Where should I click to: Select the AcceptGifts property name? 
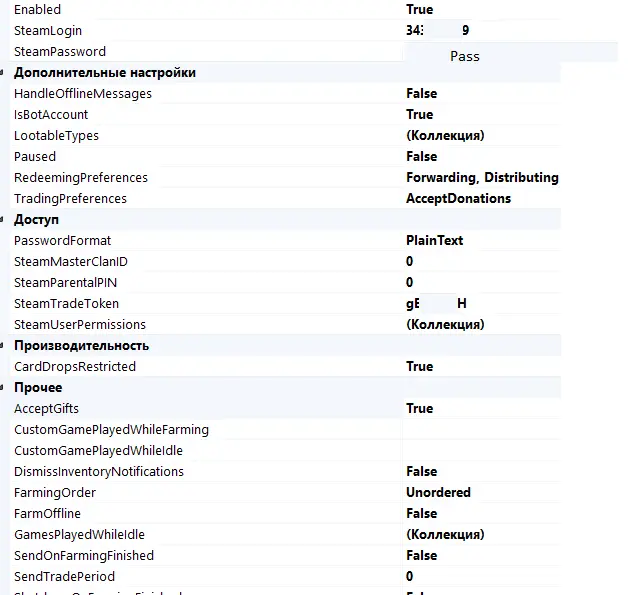pyautogui.click(x=46, y=409)
